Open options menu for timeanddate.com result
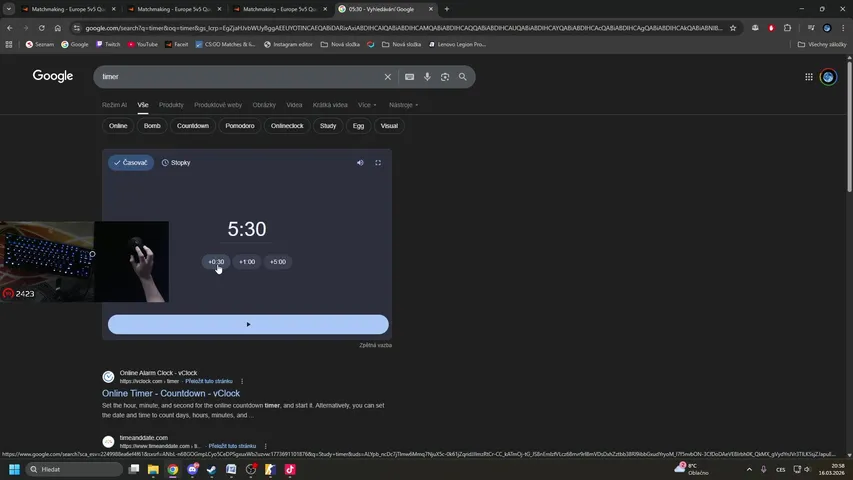The width and height of the screenshot is (853, 480). [x=265, y=446]
